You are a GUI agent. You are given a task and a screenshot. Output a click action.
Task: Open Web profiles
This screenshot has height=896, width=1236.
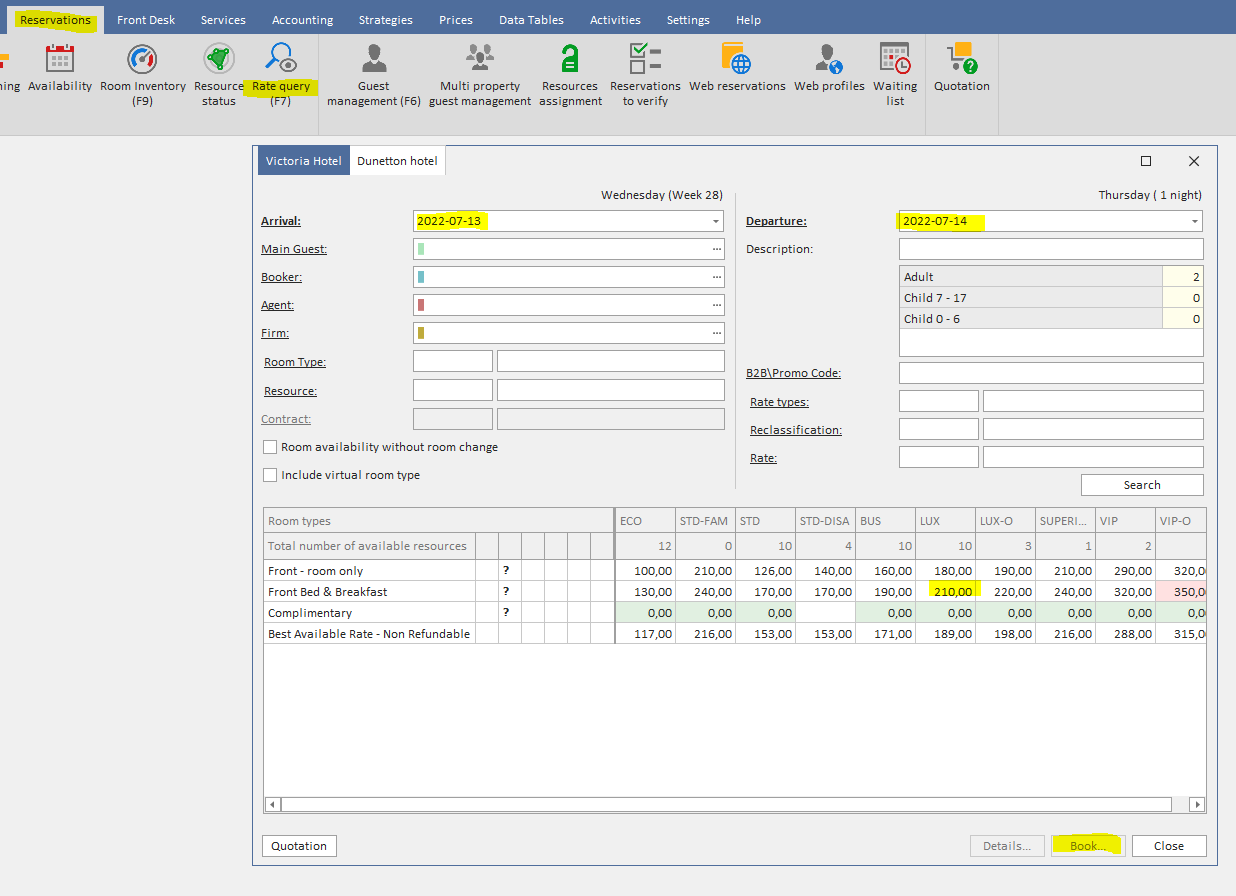829,68
